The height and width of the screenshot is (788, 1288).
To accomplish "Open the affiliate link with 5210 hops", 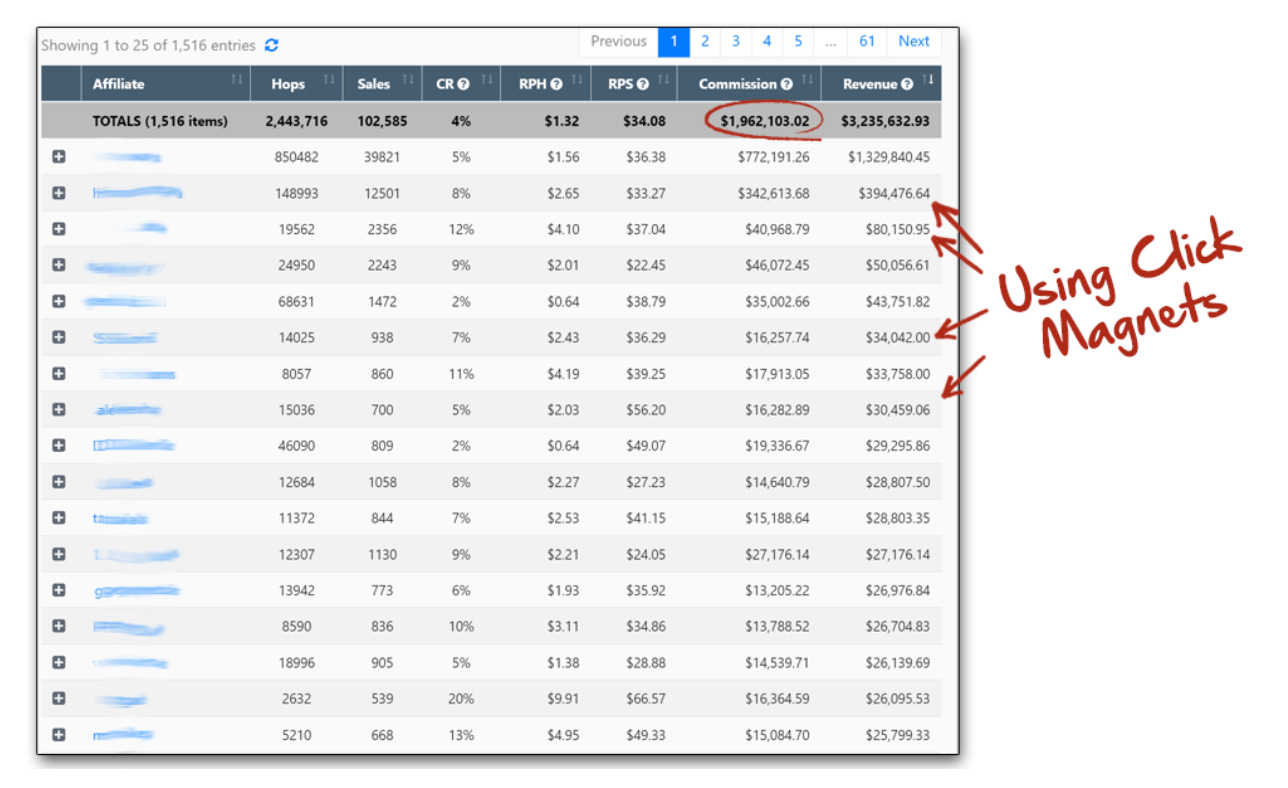I will coord(123,734).
